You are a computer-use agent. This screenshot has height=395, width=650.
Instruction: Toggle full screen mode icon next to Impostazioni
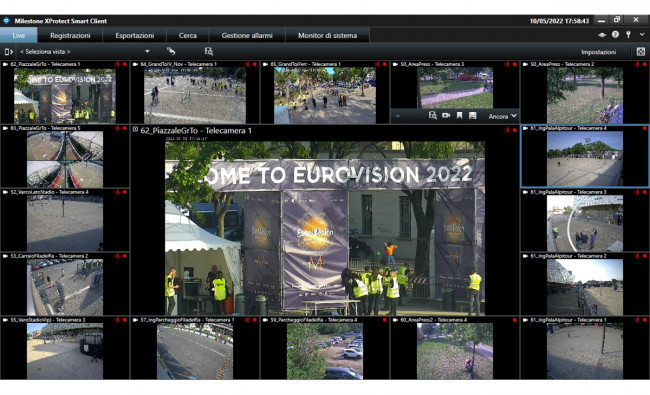(640, 52)
